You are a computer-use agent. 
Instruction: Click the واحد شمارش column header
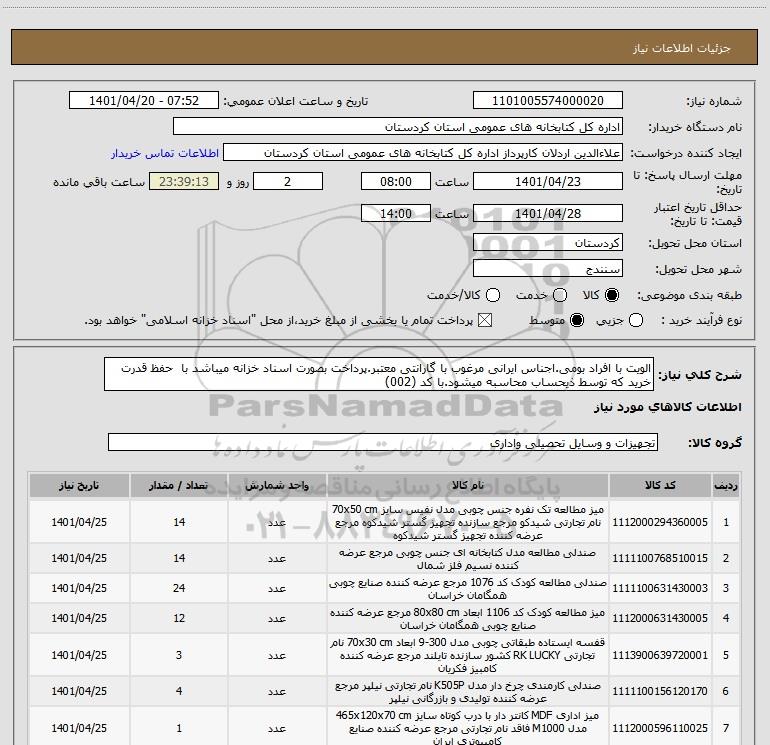click(277, 486)
